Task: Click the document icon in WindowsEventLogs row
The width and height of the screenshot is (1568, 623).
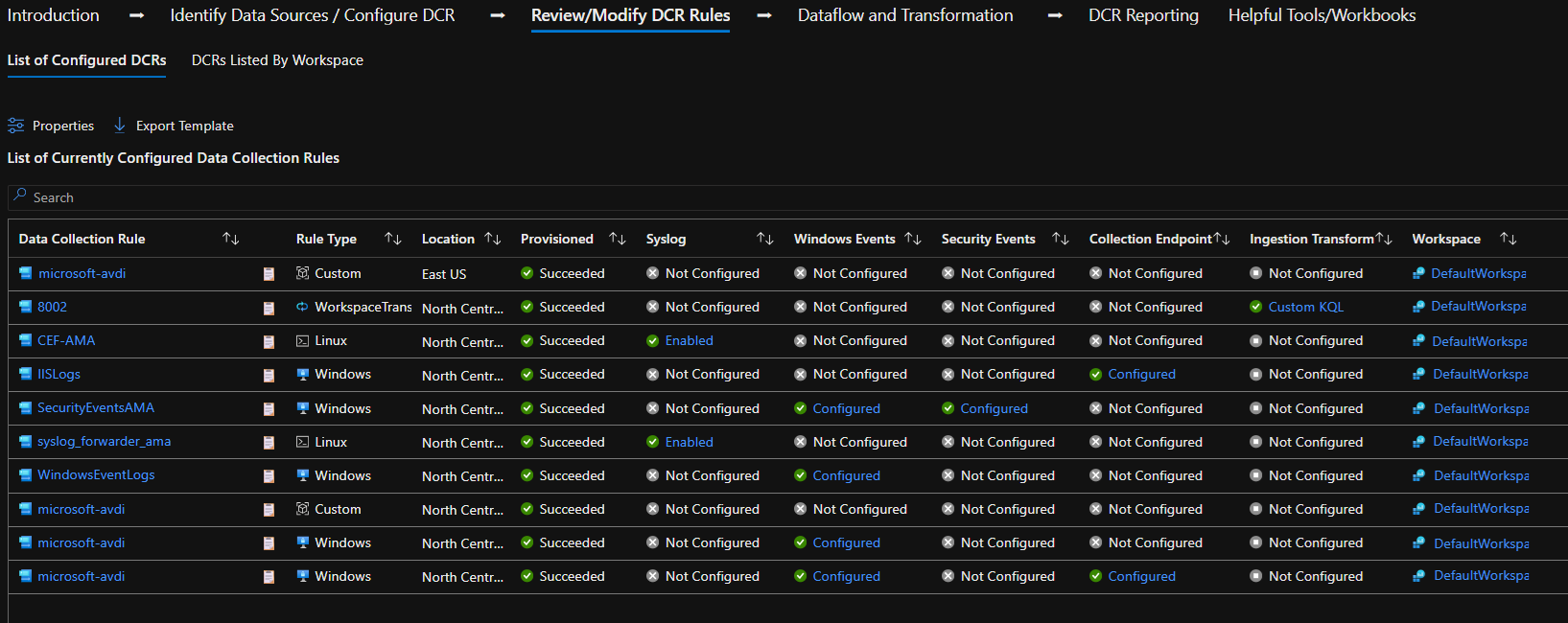Action: click(x=269, y=476)
